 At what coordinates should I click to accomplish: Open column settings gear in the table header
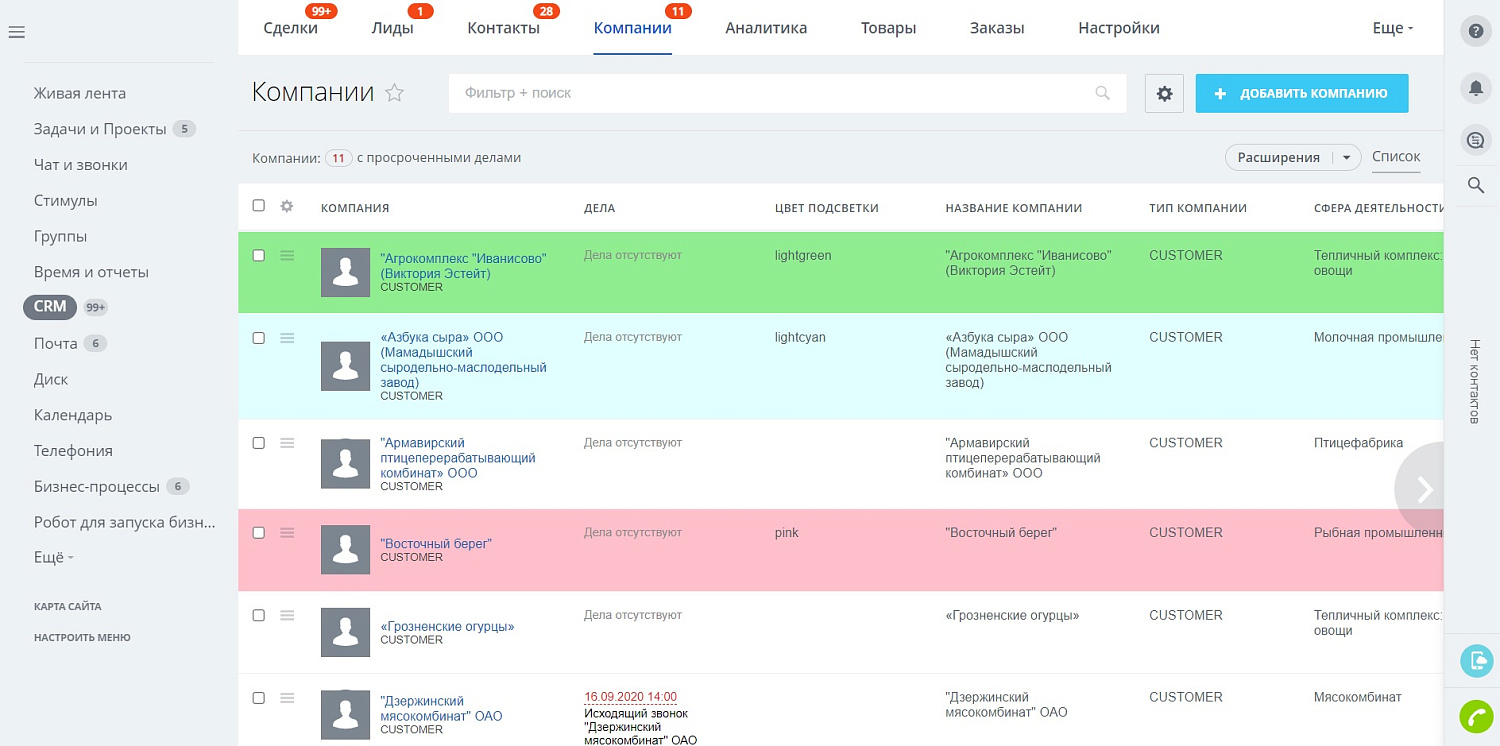pyautogui.click(x=287, y=206)
